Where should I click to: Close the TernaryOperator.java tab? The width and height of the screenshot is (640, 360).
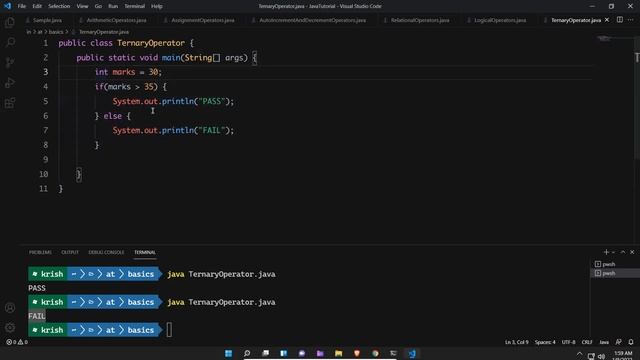(607, 20)
